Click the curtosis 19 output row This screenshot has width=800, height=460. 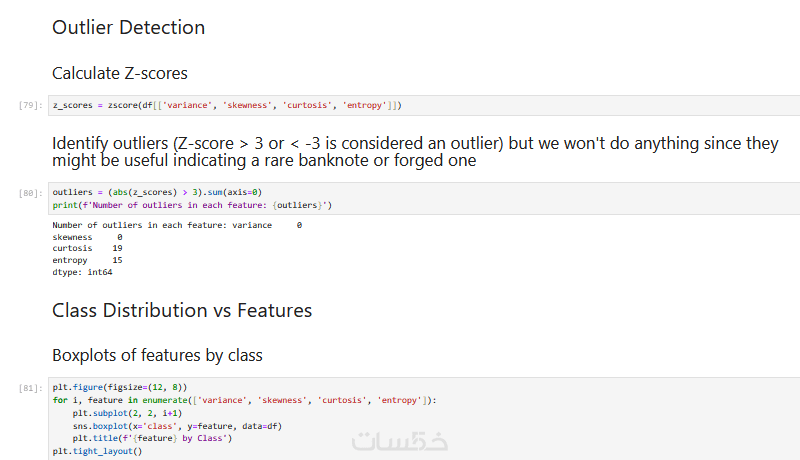tap(87, 248)
